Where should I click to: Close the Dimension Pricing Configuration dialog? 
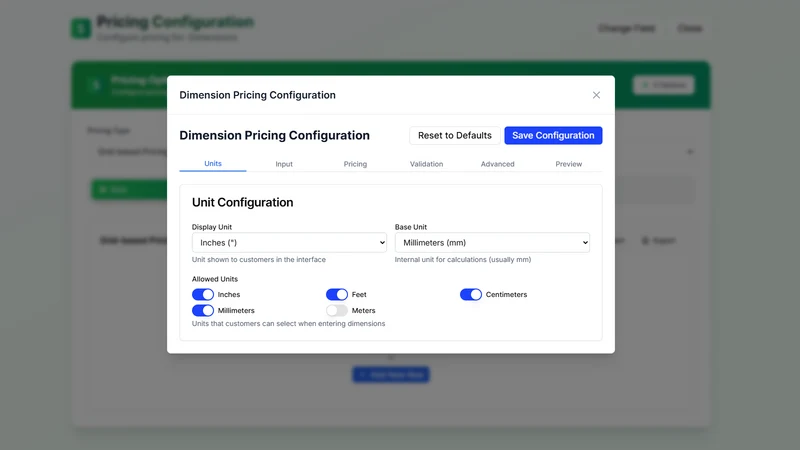click(596, 95)
